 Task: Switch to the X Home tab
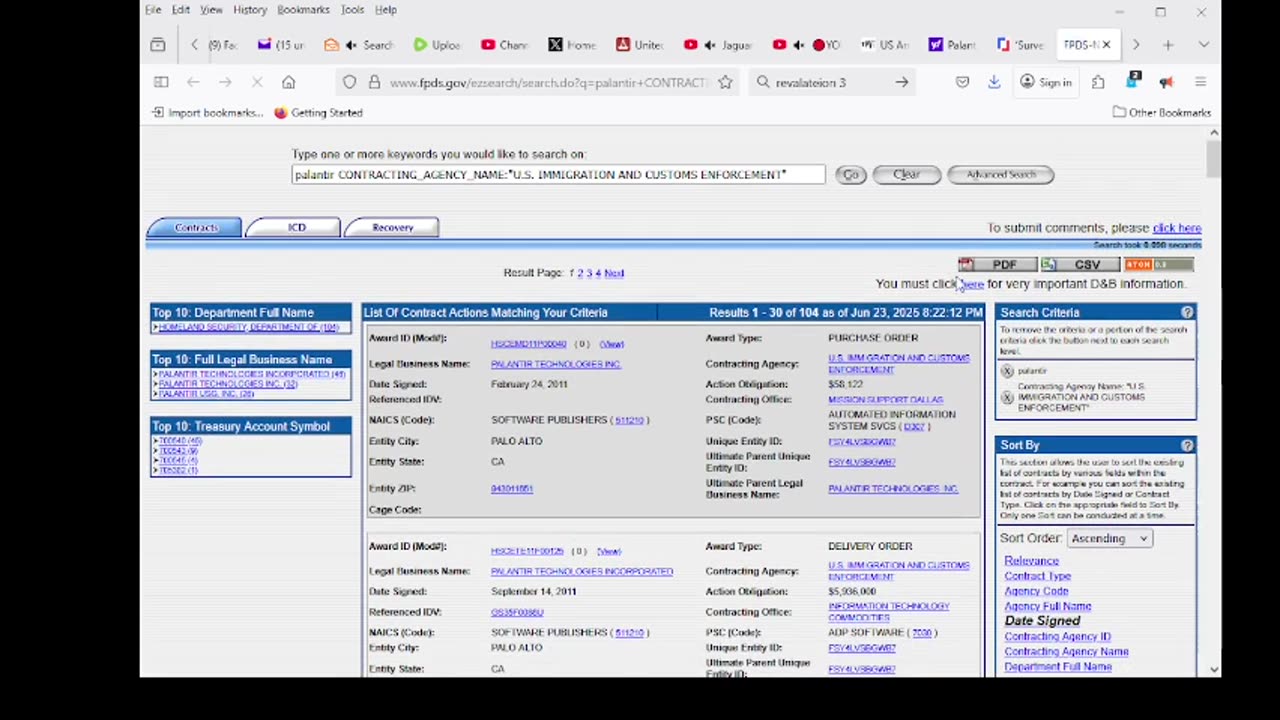pyautogui.click(x=571, y=45)
